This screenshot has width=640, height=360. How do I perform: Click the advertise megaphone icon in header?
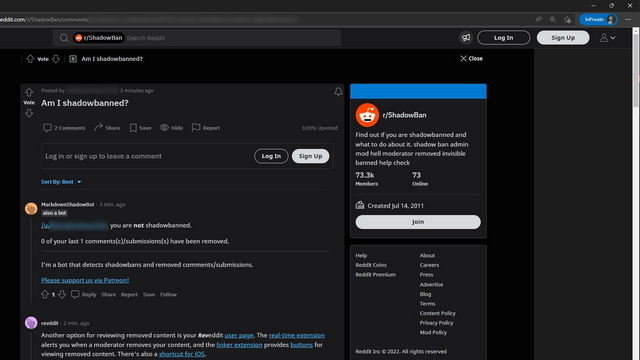(x=466, y=38)
